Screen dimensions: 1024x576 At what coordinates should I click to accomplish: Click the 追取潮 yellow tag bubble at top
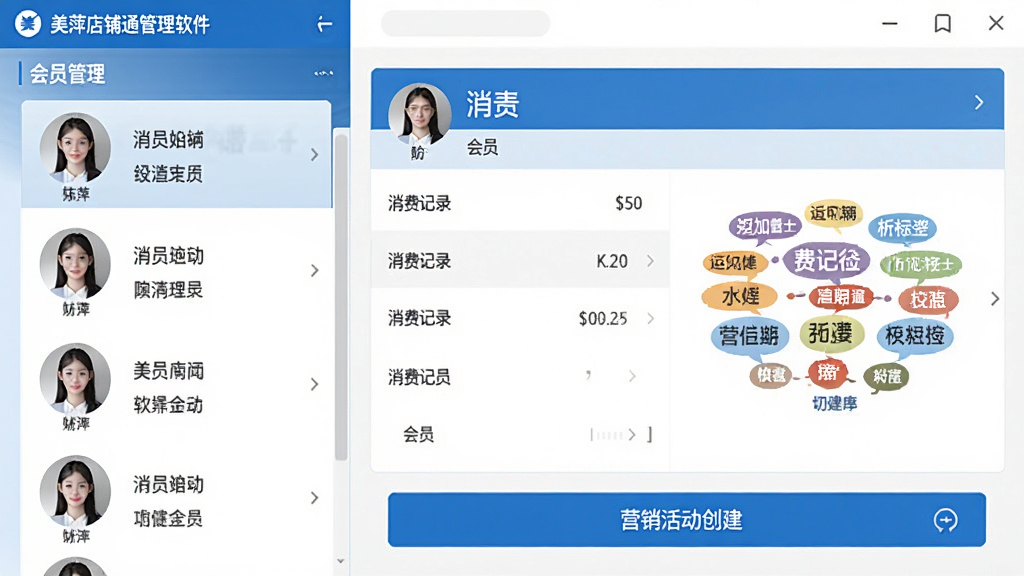833,213
